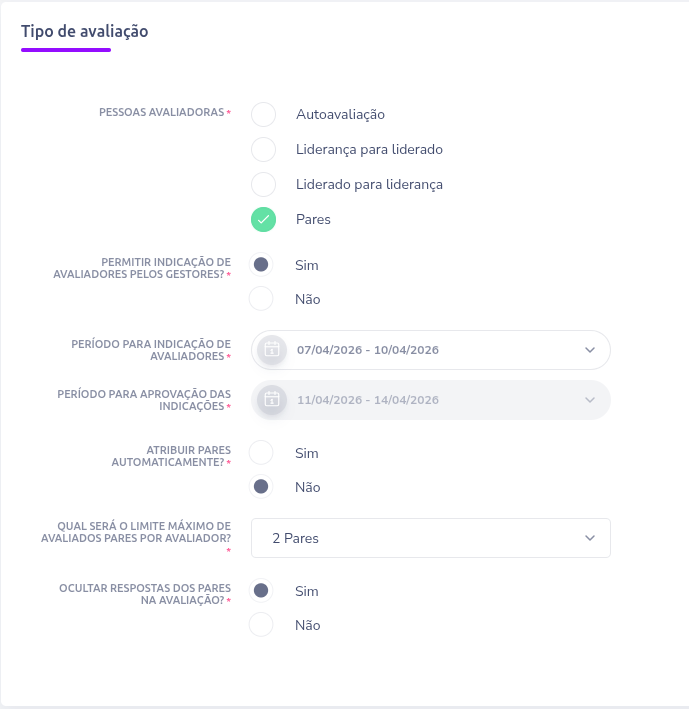Click calendar icon in aprovação period field

point(271,400)
